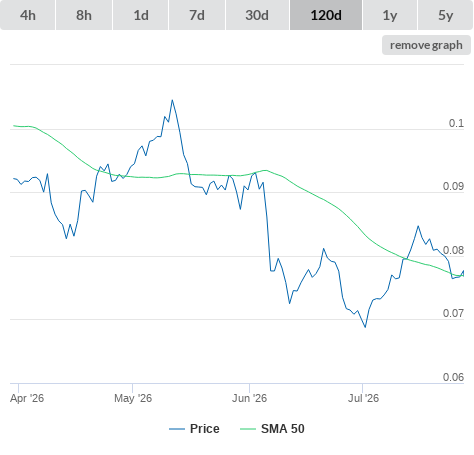
Task: Click the price peak above 0.1 in May
Action: click(x=172, y=100)
